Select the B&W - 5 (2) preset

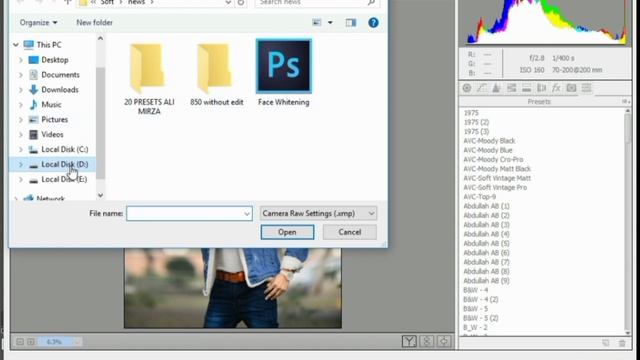pyautogui.click(x=480, y=318)
